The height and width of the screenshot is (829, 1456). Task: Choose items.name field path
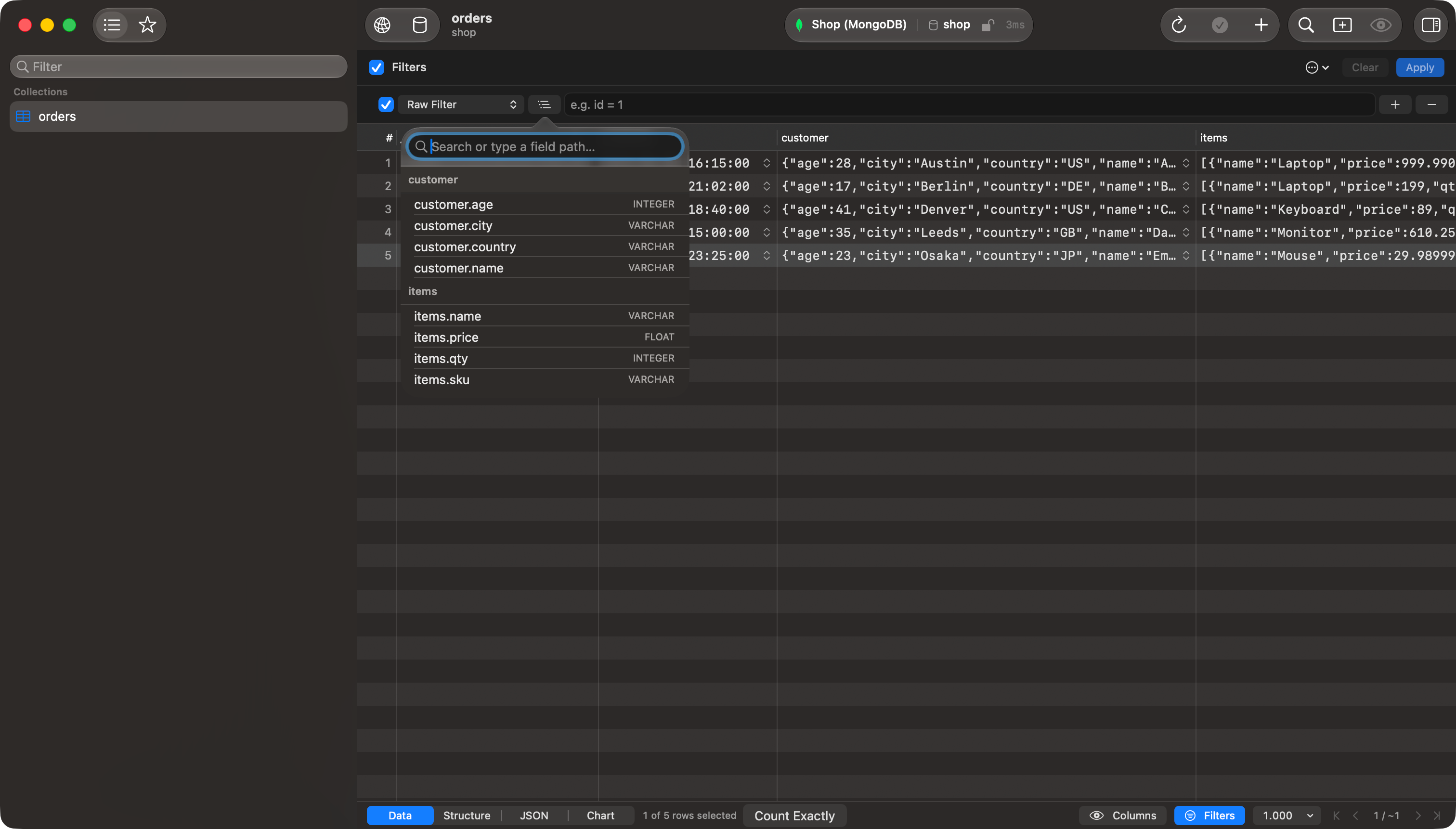(545, 316)
